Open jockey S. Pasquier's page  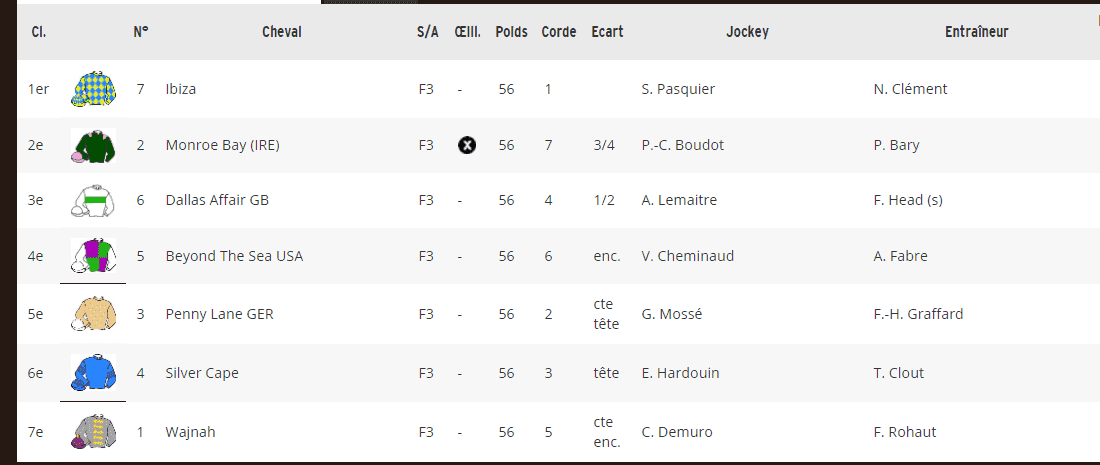pos(678,89)
